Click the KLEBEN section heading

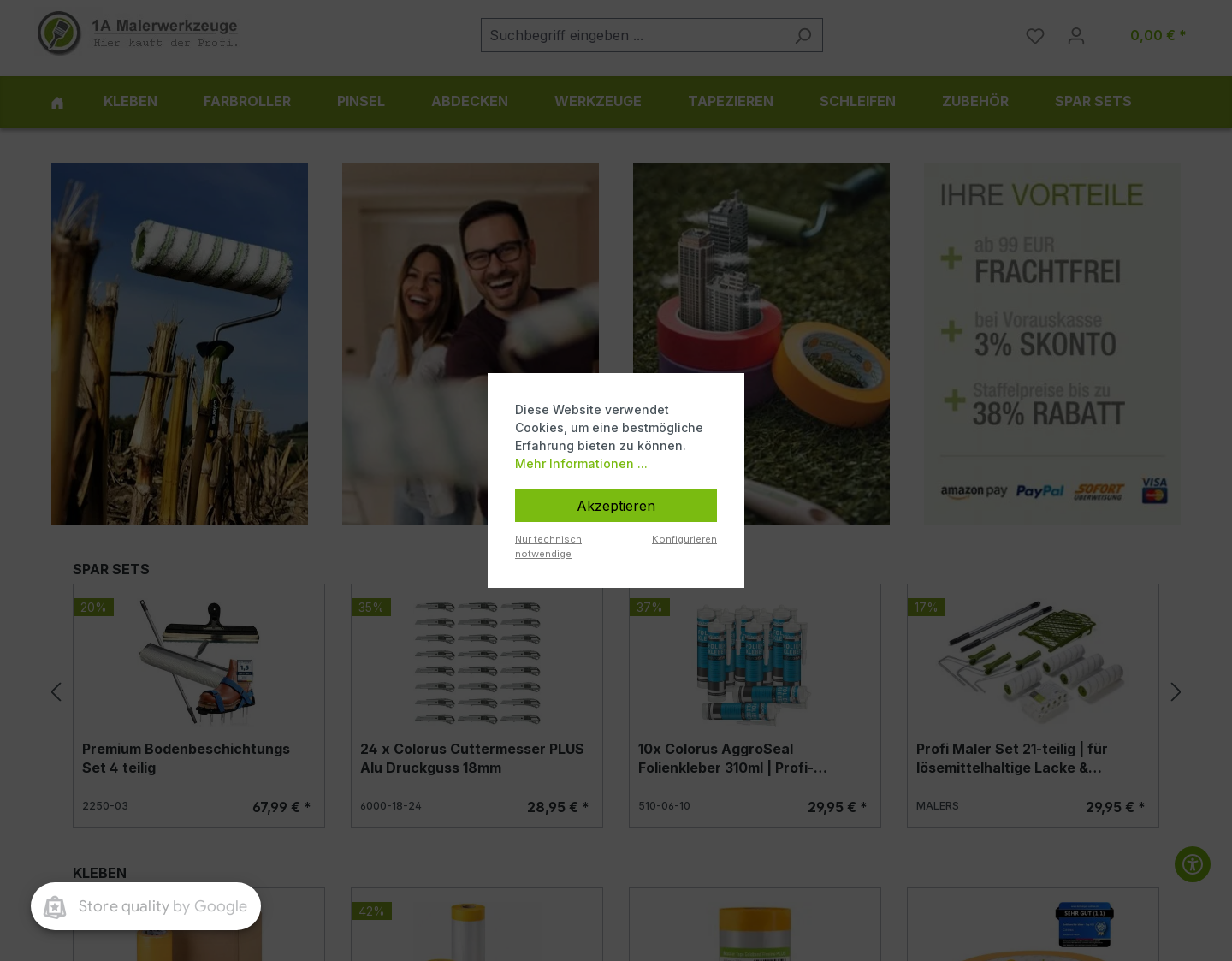coord(99,873)
